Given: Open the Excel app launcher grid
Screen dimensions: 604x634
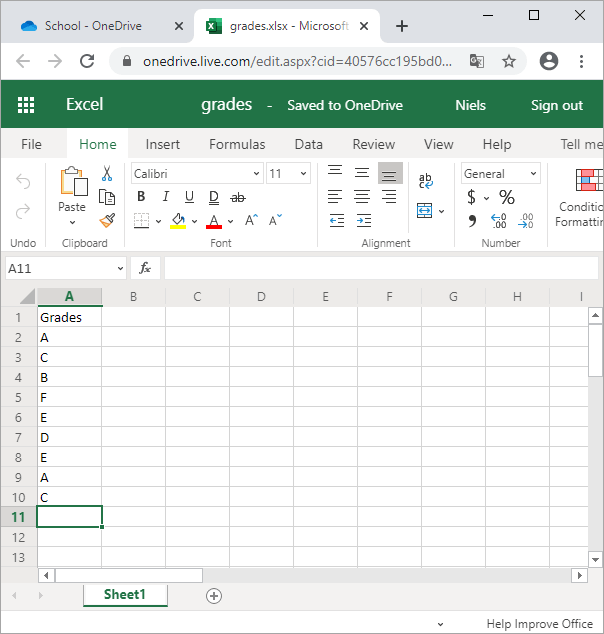Looking at the screenshot, I should (26, 105).
